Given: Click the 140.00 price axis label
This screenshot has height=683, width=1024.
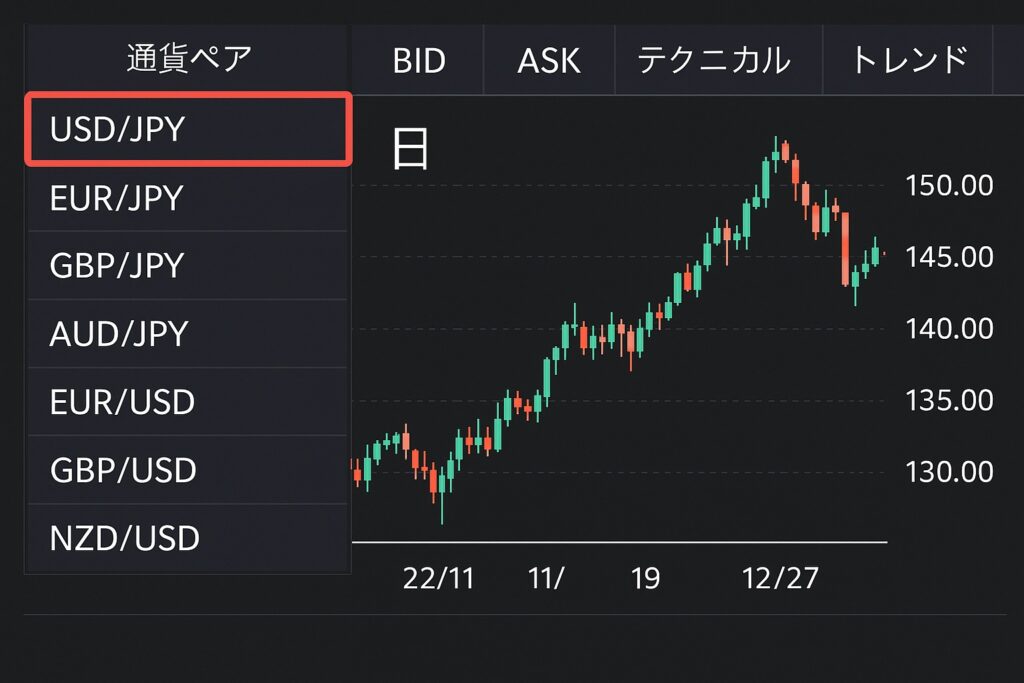Looking at the screenshot, I should click(x=949, y=328).
